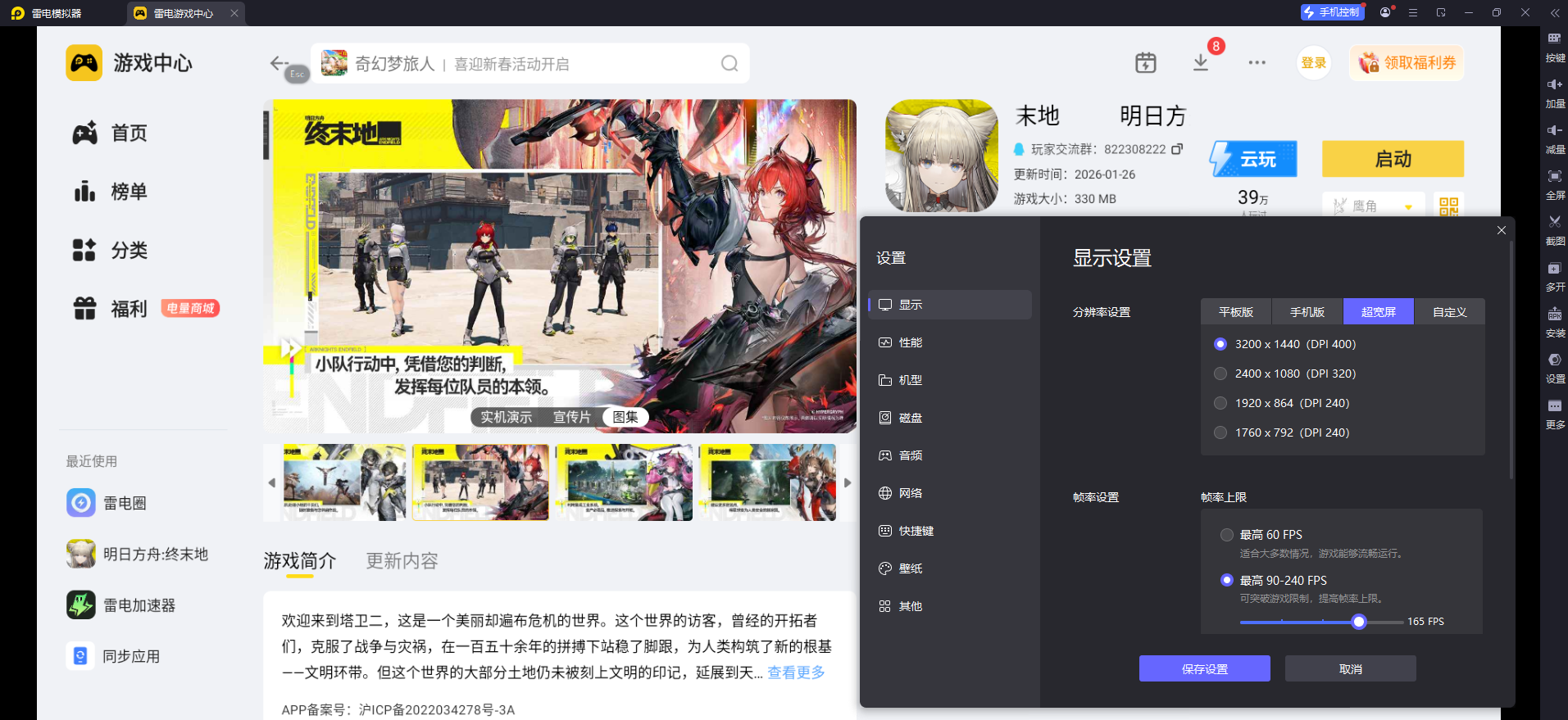This screenshot has width=1568, height=720.
Task: Open 雷电圈 from recently used
Action: (x=107, y=503)
